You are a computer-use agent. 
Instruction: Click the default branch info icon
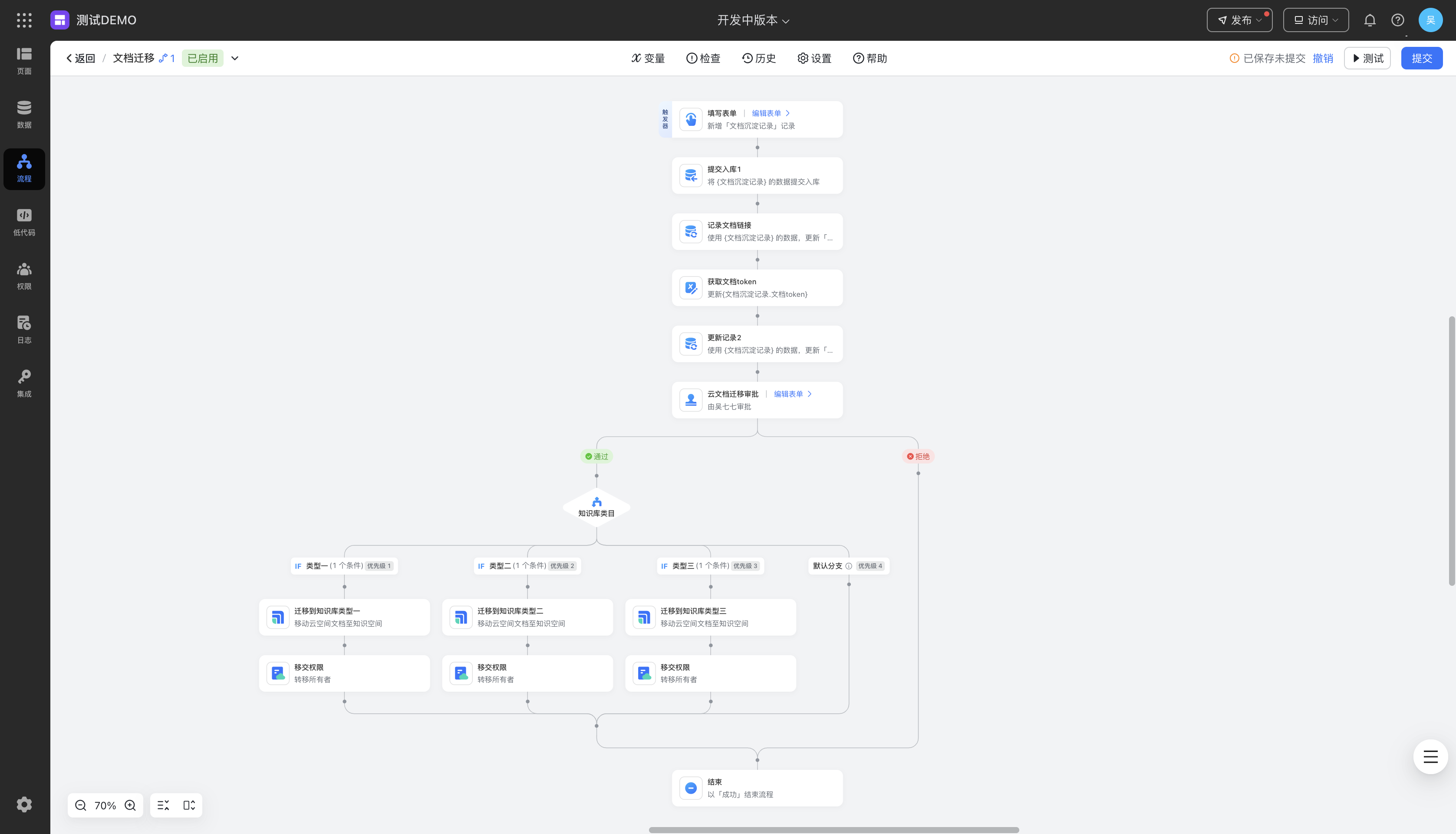point(849,566)
